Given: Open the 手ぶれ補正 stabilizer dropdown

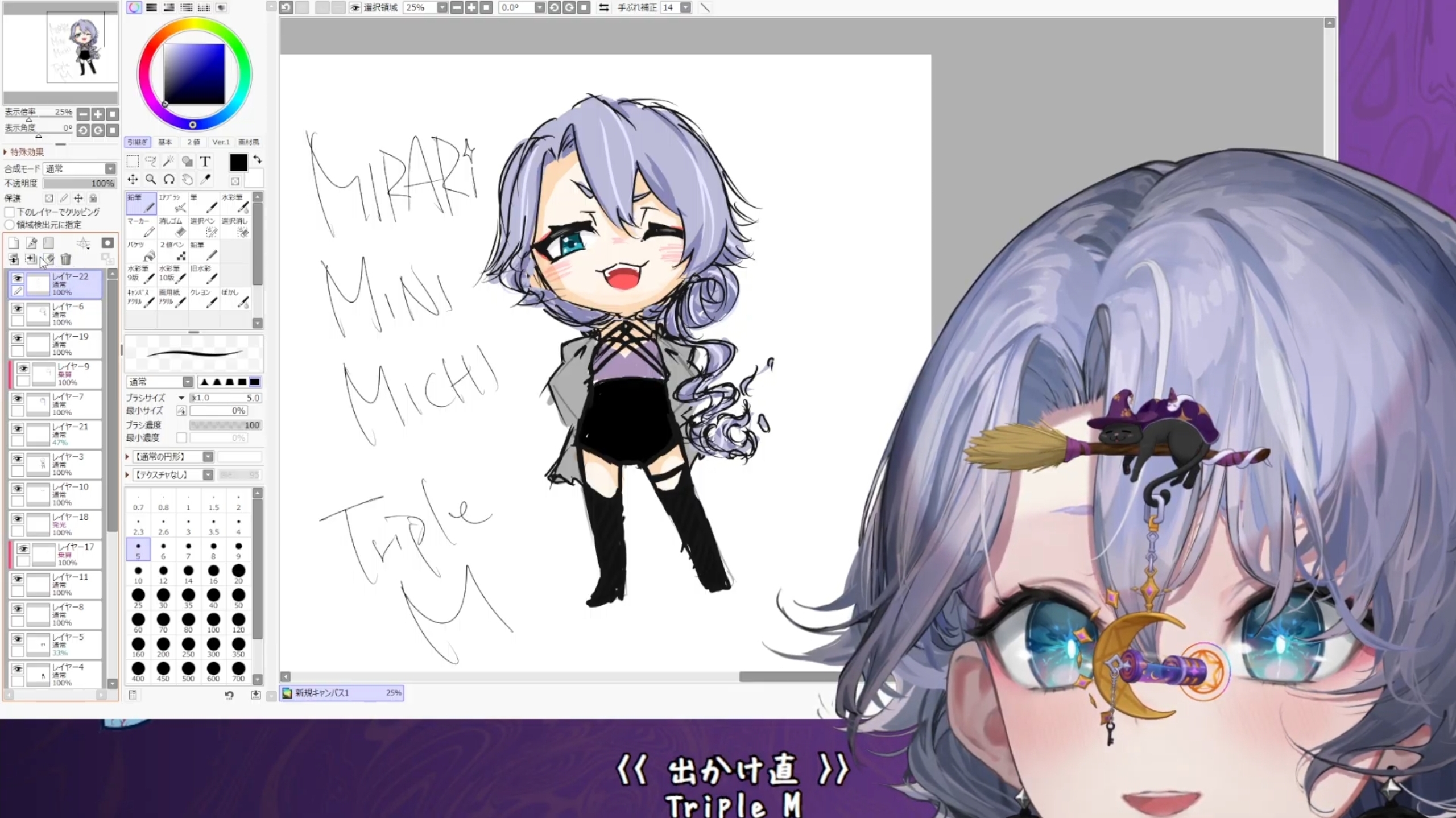Looking at the screenshot, I should coord(686,7).
